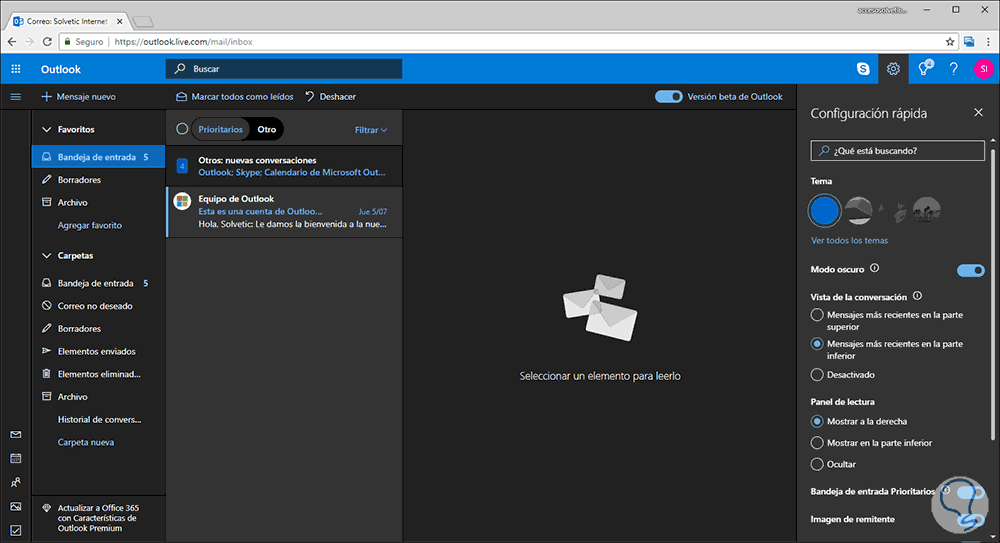Select Mostrar en la parte inferior option
1000x543 pixels.
(x=817, y=443)
